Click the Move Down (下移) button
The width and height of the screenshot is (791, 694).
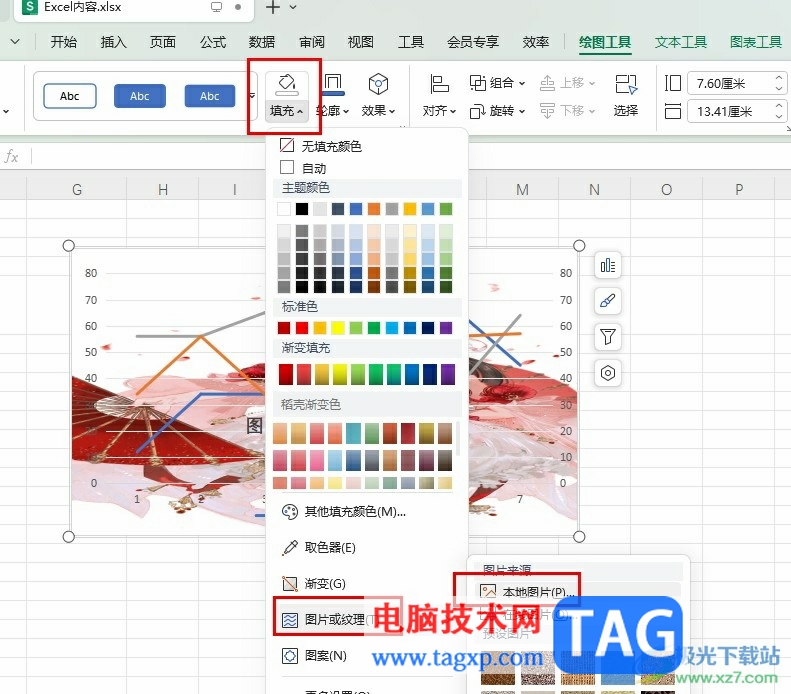click(568, 110)
